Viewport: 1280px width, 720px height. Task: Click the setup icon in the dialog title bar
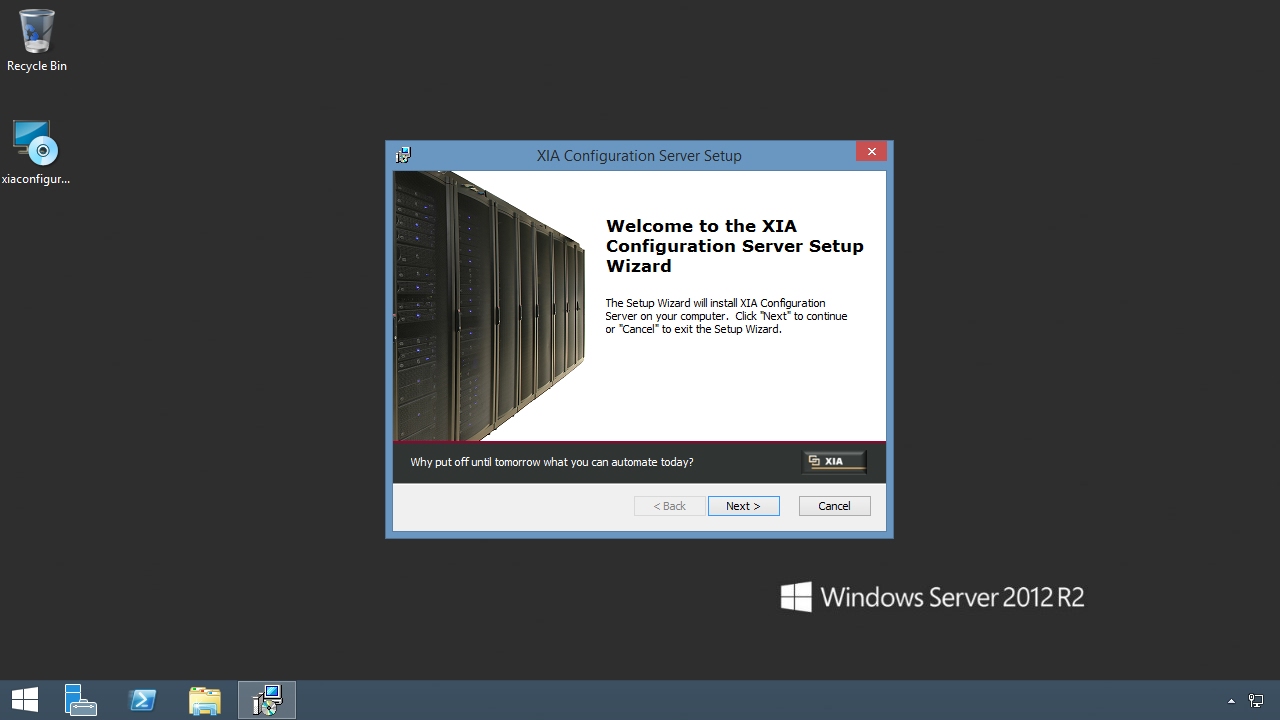click(403, 155)
